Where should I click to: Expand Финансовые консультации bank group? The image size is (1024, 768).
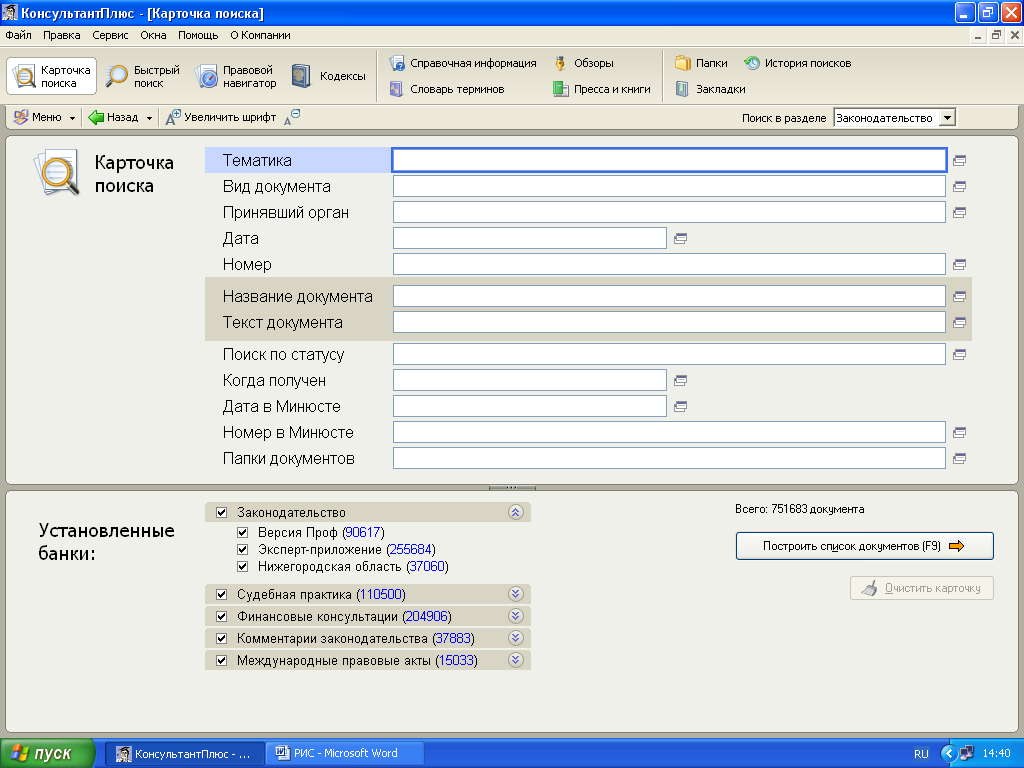(x=515, y=616)
